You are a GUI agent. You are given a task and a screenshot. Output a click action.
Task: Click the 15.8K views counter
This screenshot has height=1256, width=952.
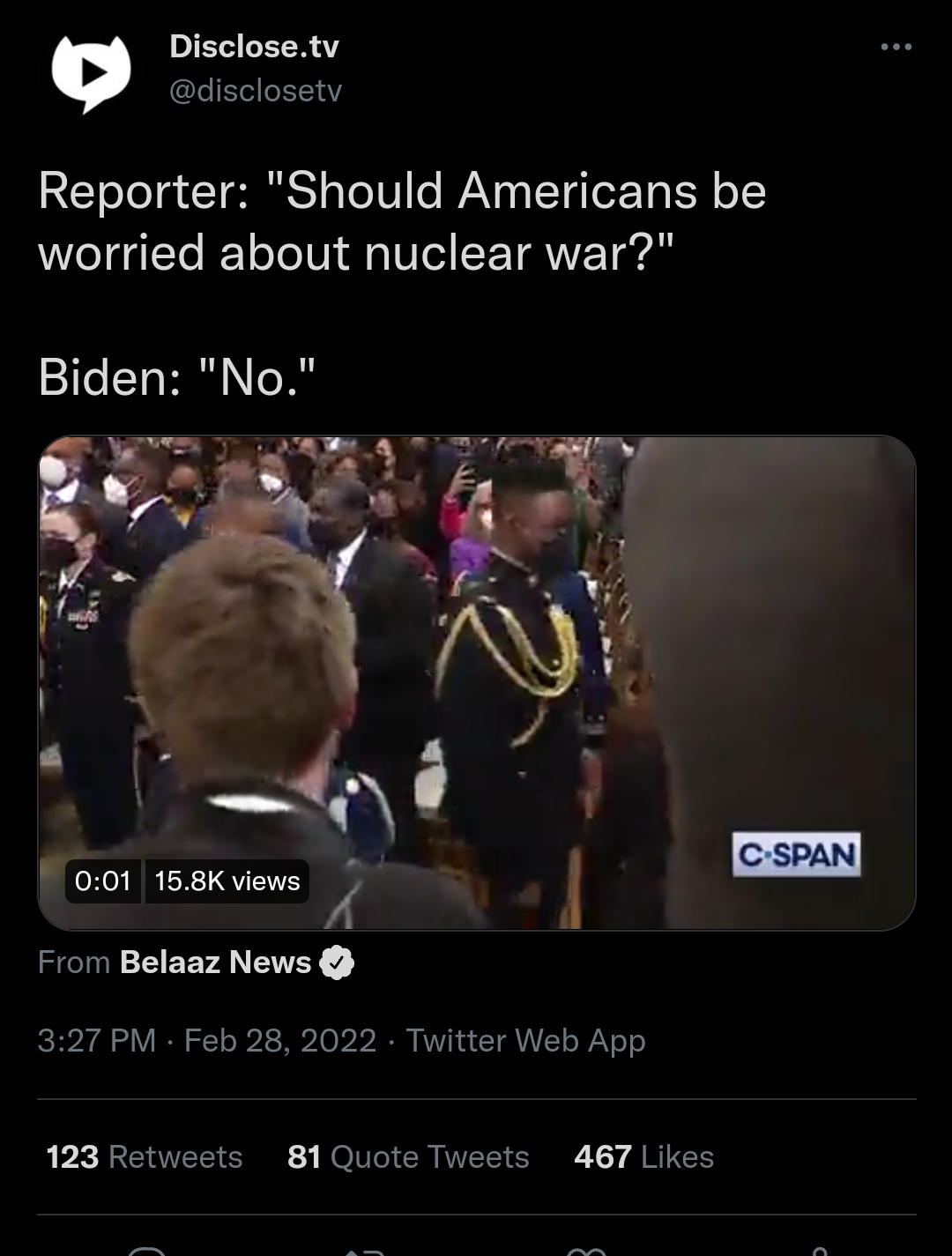point(227,881)
